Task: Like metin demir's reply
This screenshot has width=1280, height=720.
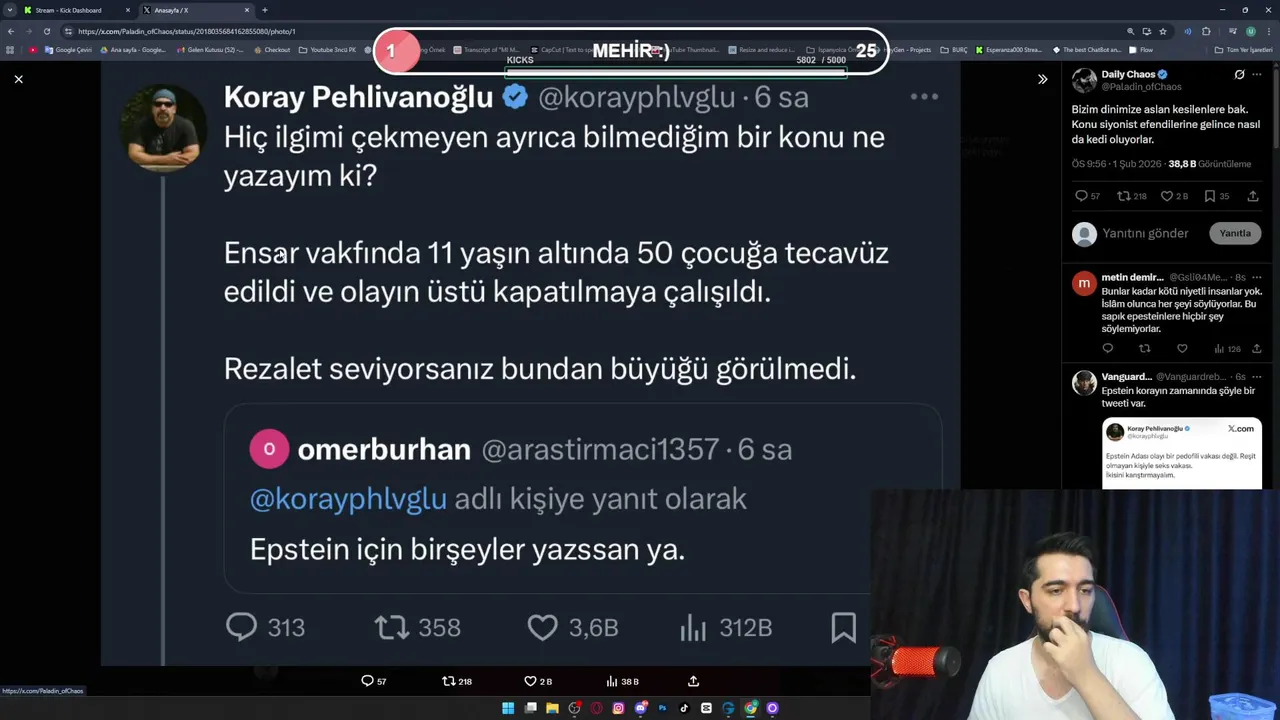Action: tap(1181, 348)
